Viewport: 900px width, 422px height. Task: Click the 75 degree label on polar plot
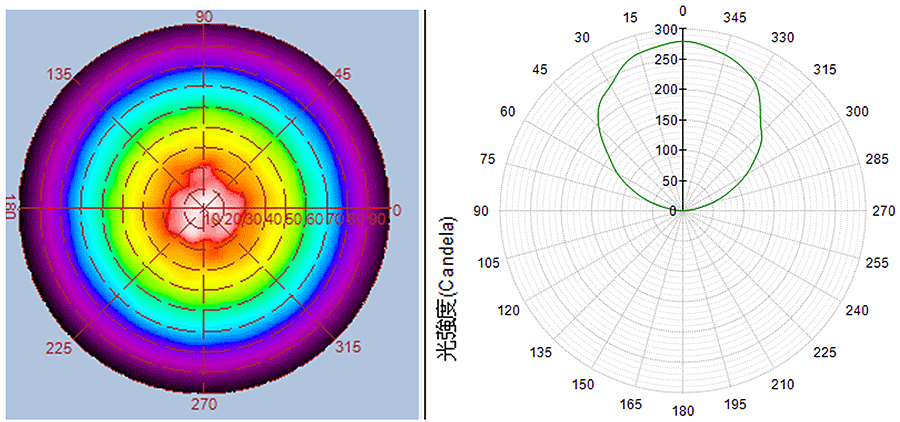click(488, 159)
